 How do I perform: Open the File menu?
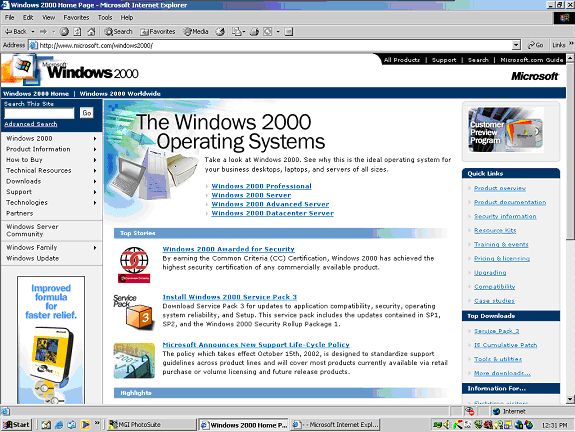pyautogui.click(x=10, y=17)
